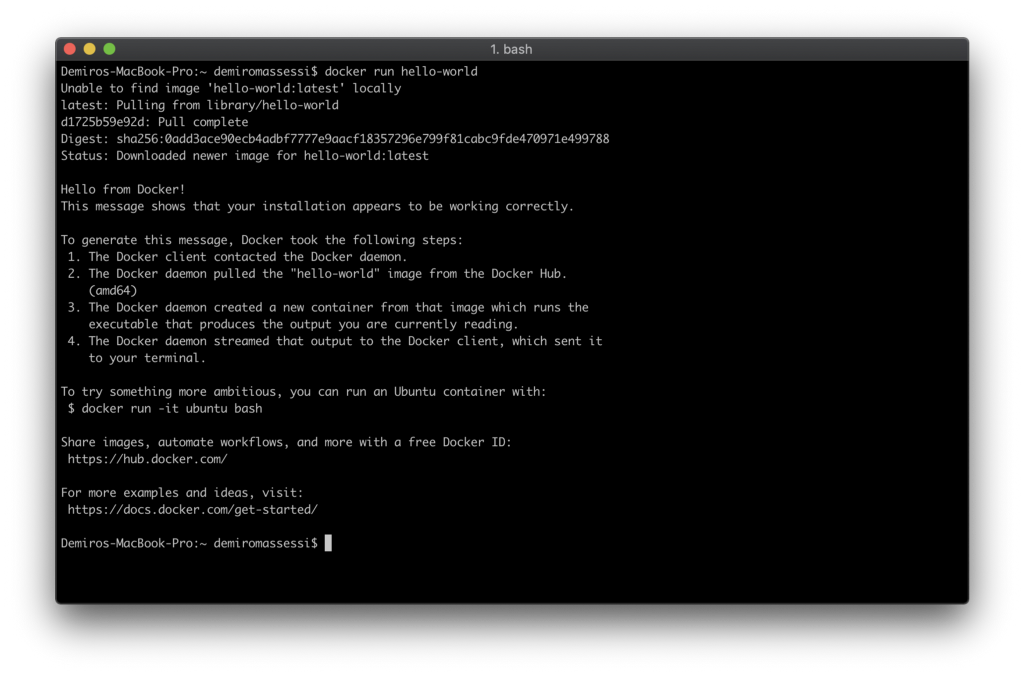Click step 4 'The Docker daemon streamed' line
Screen dimensions: 1024x677
[x=335, y=341]
